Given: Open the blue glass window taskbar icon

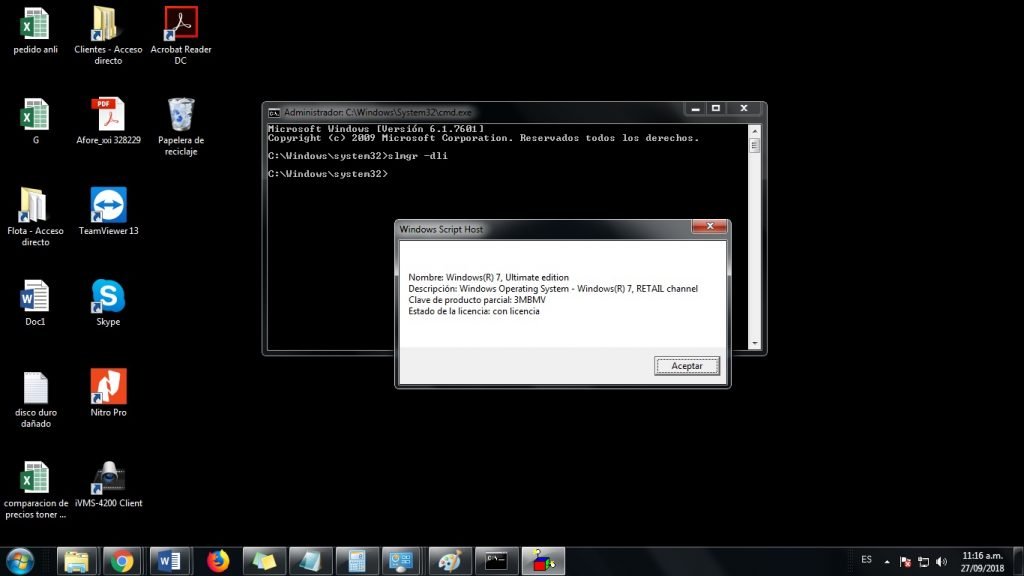Looking at the screenshot, I should pos(310,562).
